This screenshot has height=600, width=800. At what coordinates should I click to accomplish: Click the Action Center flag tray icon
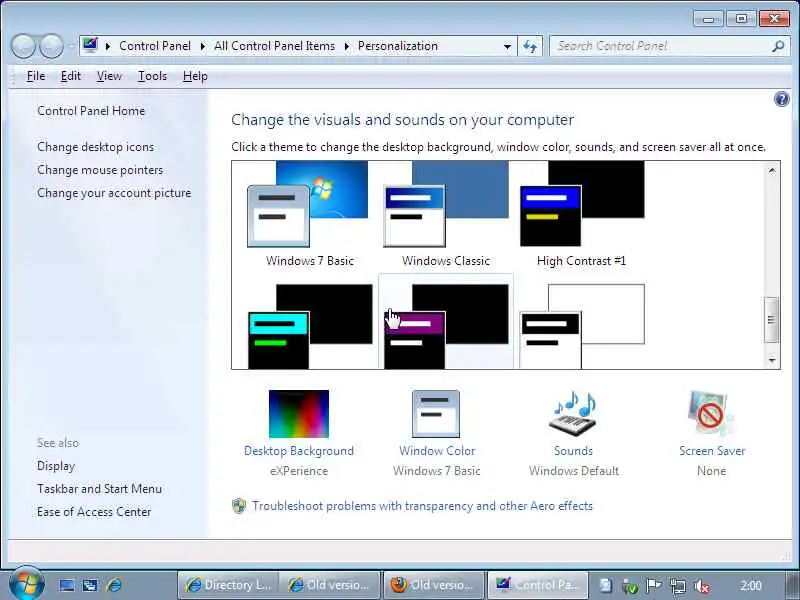654,586
